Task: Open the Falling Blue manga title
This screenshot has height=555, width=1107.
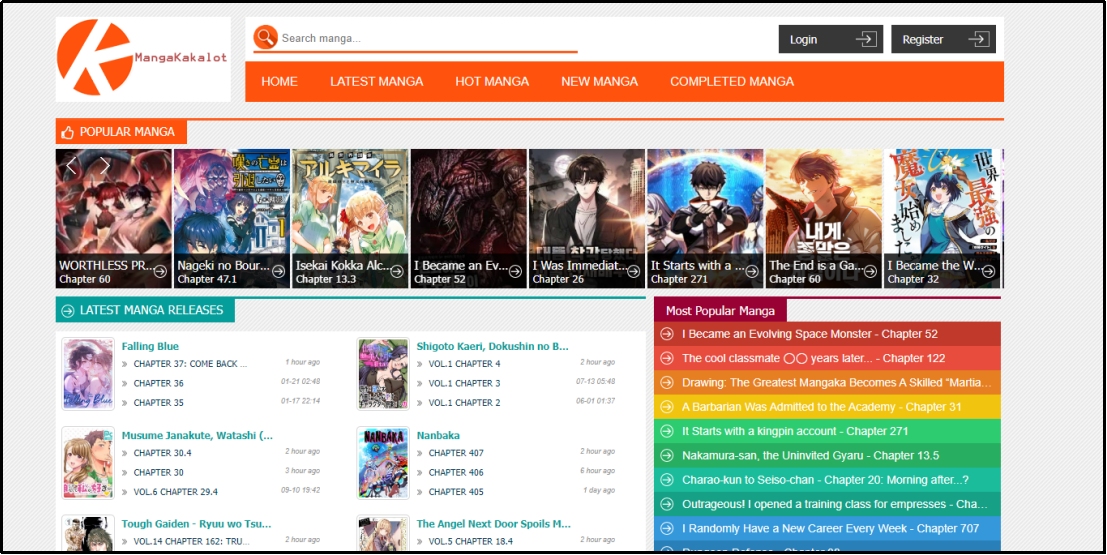Action: 150,346
